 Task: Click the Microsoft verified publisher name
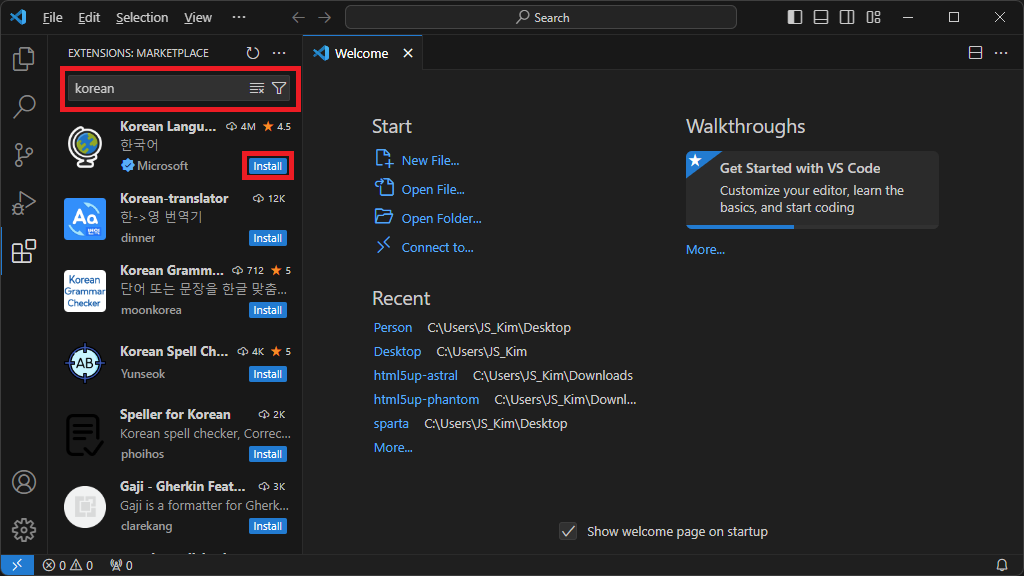pos(162,166)
